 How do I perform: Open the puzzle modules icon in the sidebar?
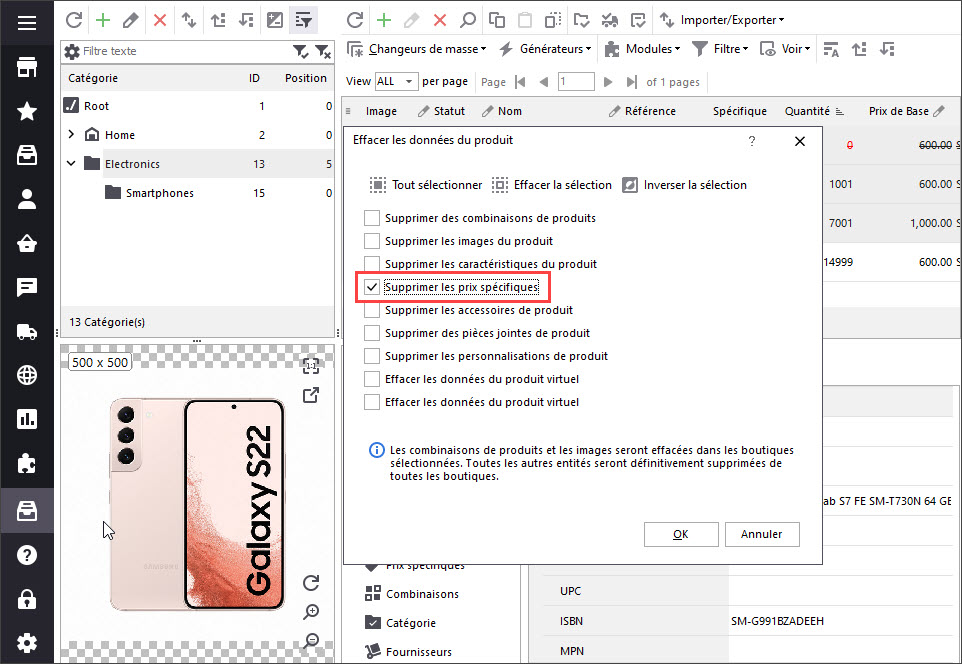(x=26, y=464)
